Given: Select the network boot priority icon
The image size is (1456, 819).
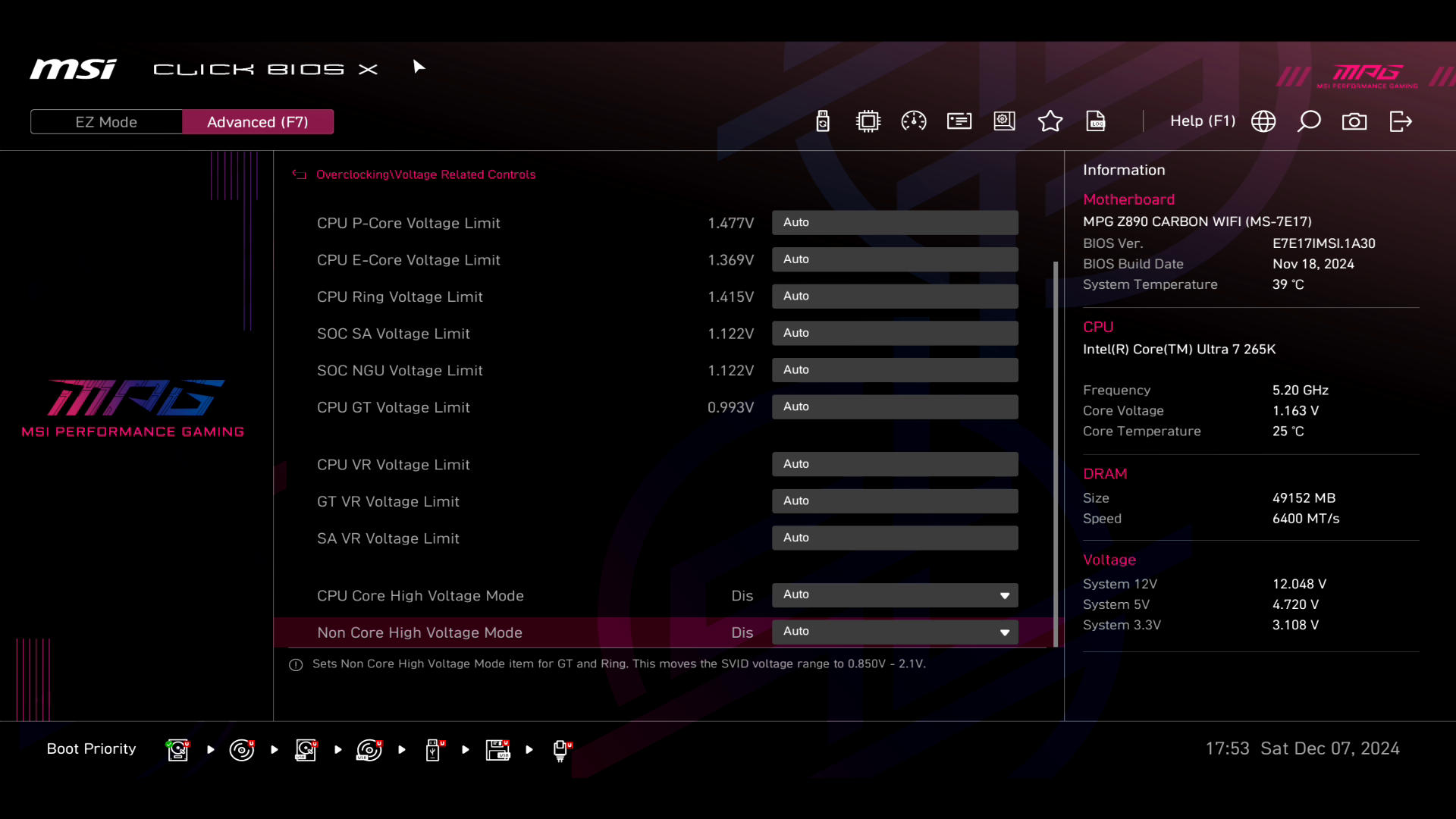Looking at the screenshot, I should [x=561, y=750].
